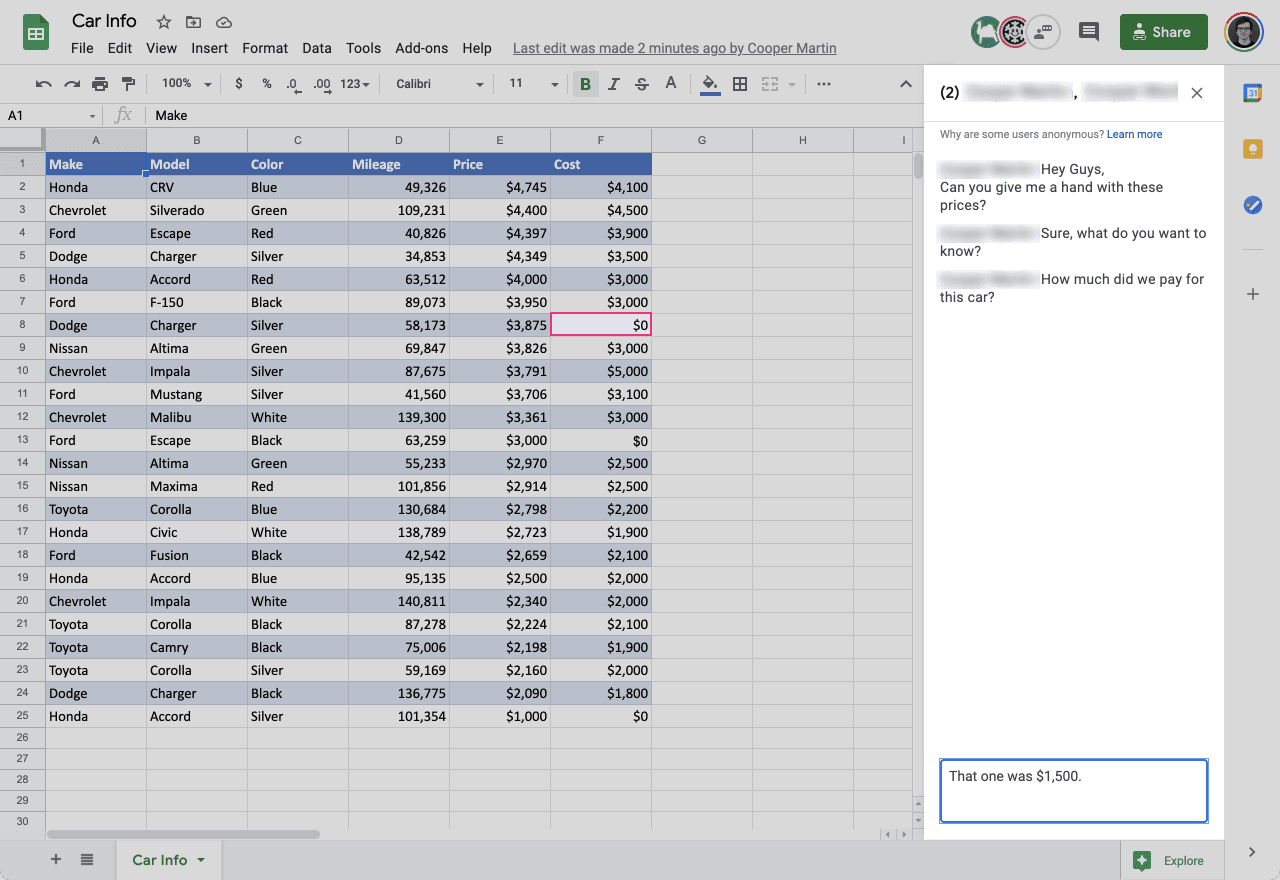Open the Google Calendar side panel
The width and height of the screenshot is (1280, 880).
(1253, 93)
